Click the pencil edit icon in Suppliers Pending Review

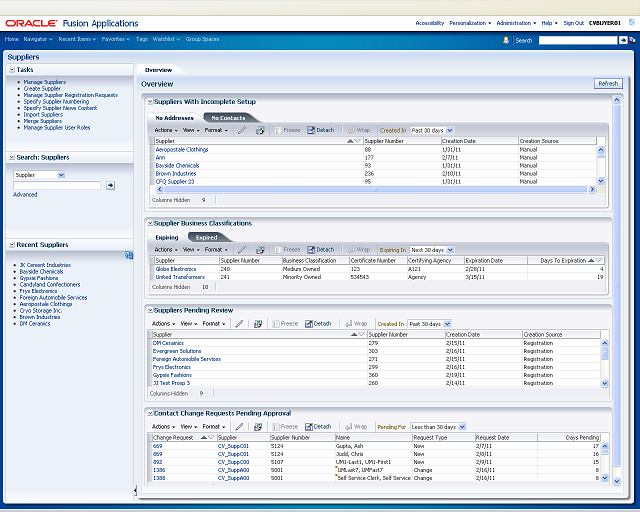(x=240, y=324)
